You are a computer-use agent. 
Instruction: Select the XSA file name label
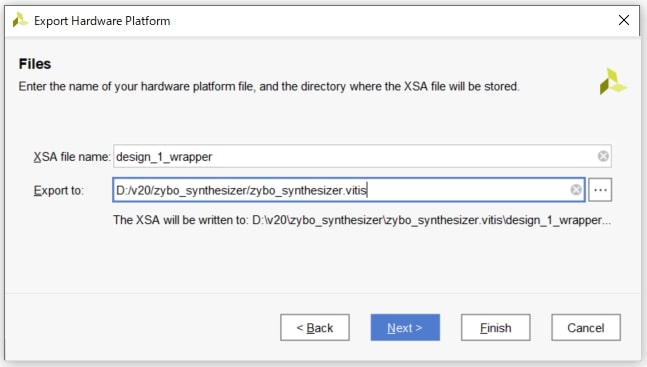pyautogui.click(x=72, y=157)
